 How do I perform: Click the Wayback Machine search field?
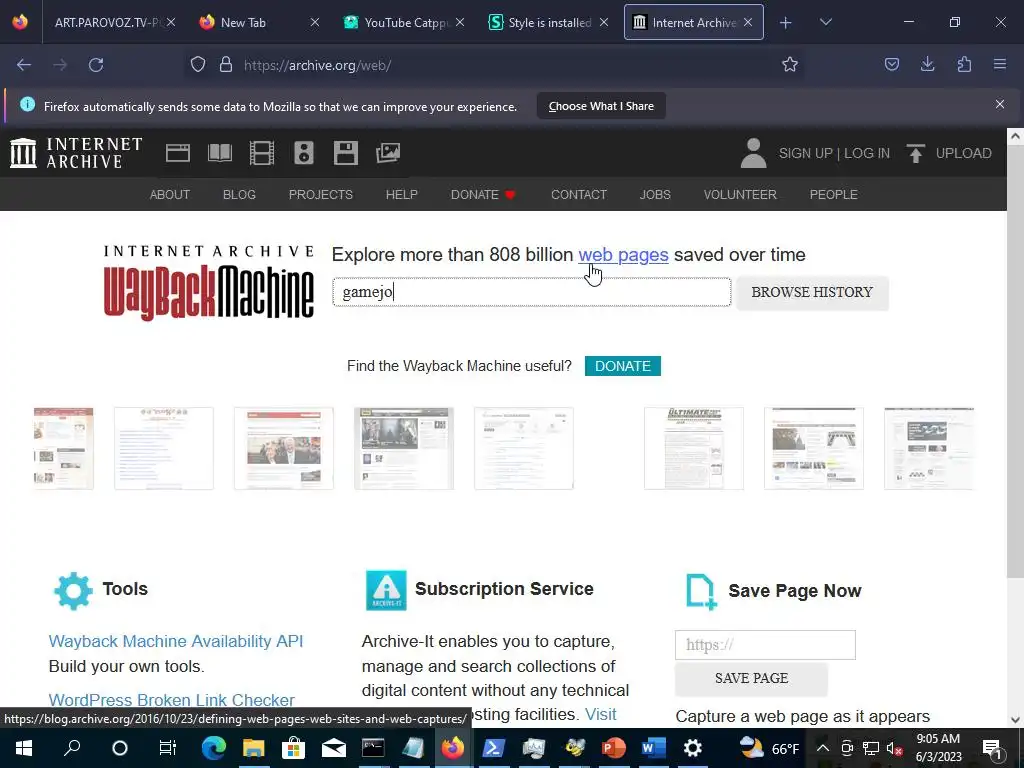point(532,292)
